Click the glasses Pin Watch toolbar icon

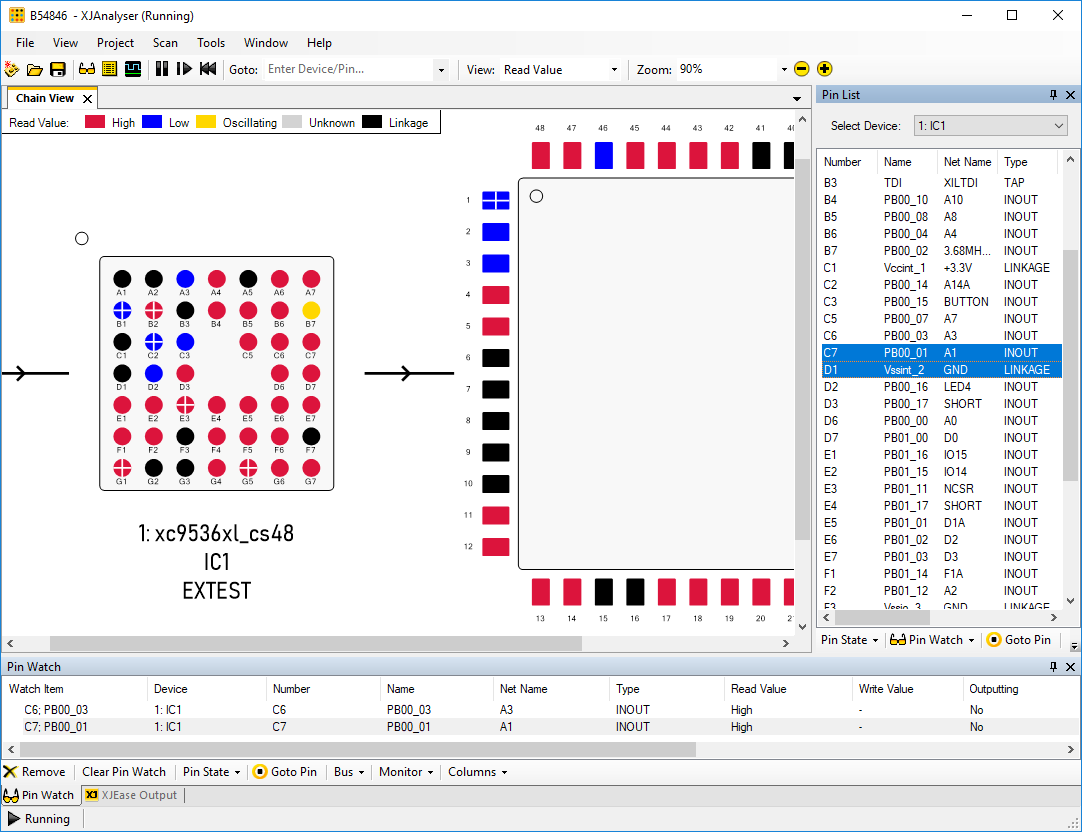pos(87,69)
